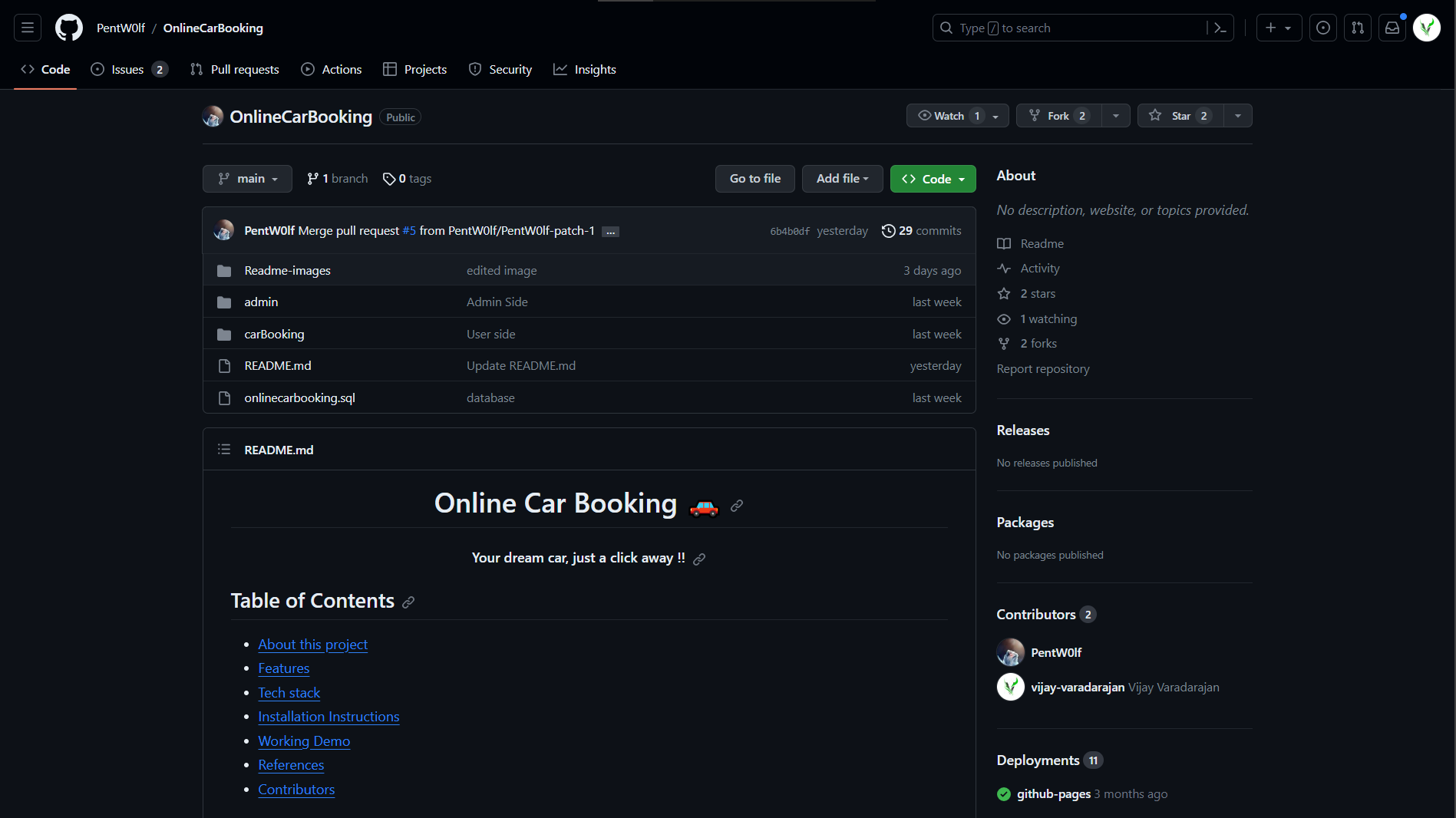Open the Projects tab
The width and height of the screenshot is (1456, 818).
click(x=415, y=69)
